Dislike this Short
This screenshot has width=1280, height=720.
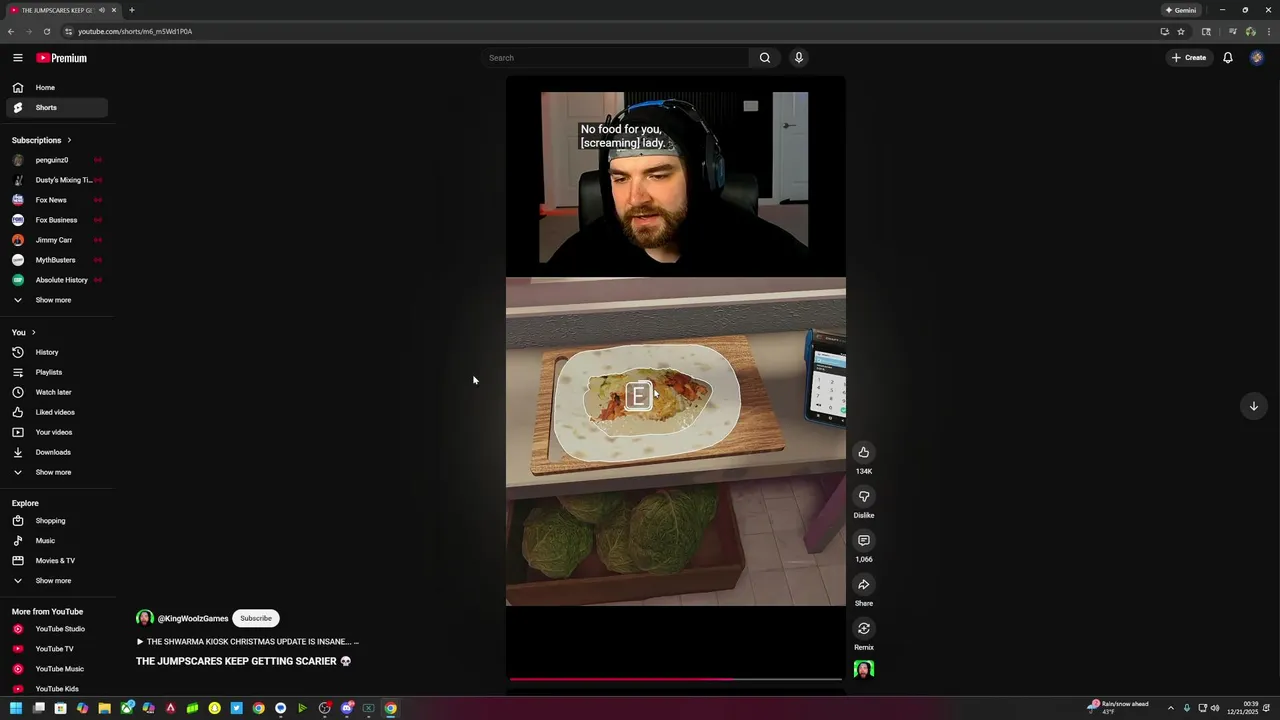864,496
